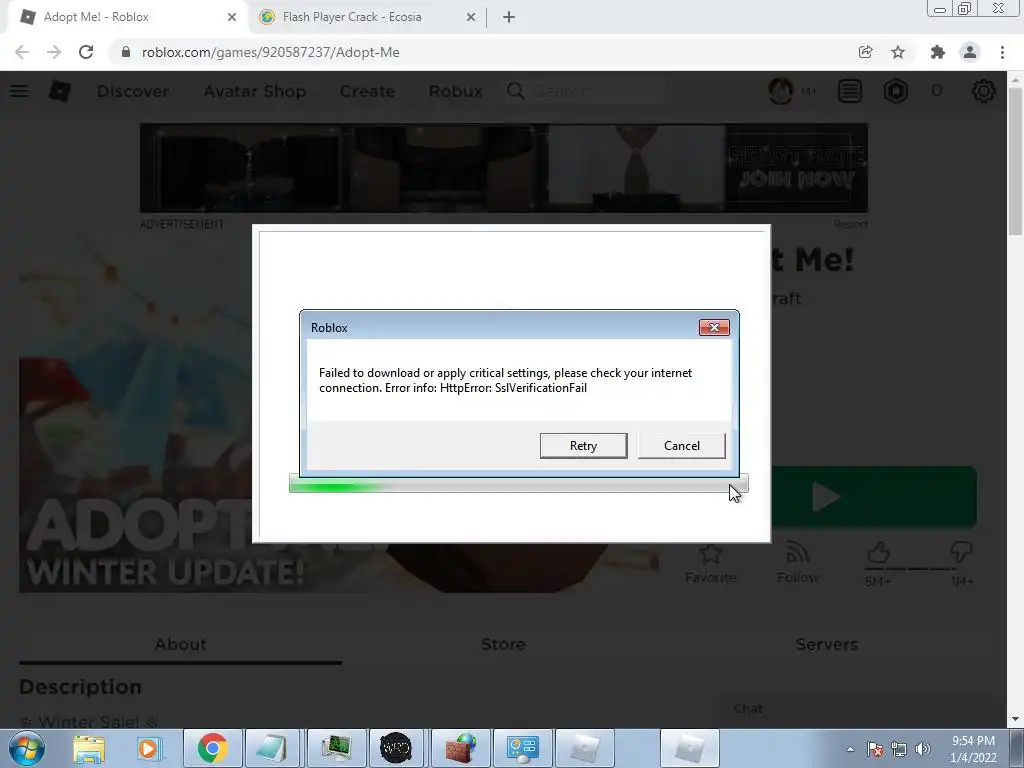Select the Store tab
Screen dimensions: 1024x768
504,644
